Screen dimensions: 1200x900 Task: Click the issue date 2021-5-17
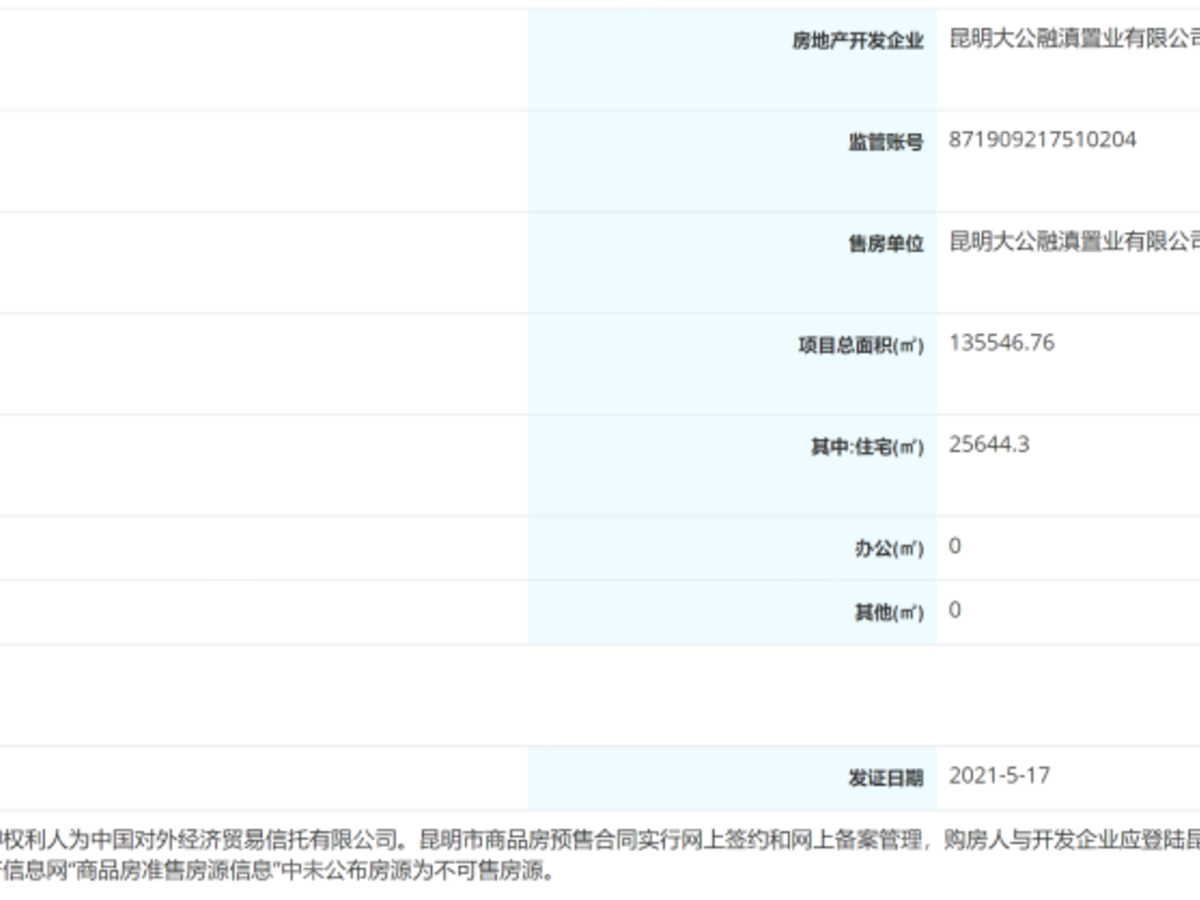(999, 776)
